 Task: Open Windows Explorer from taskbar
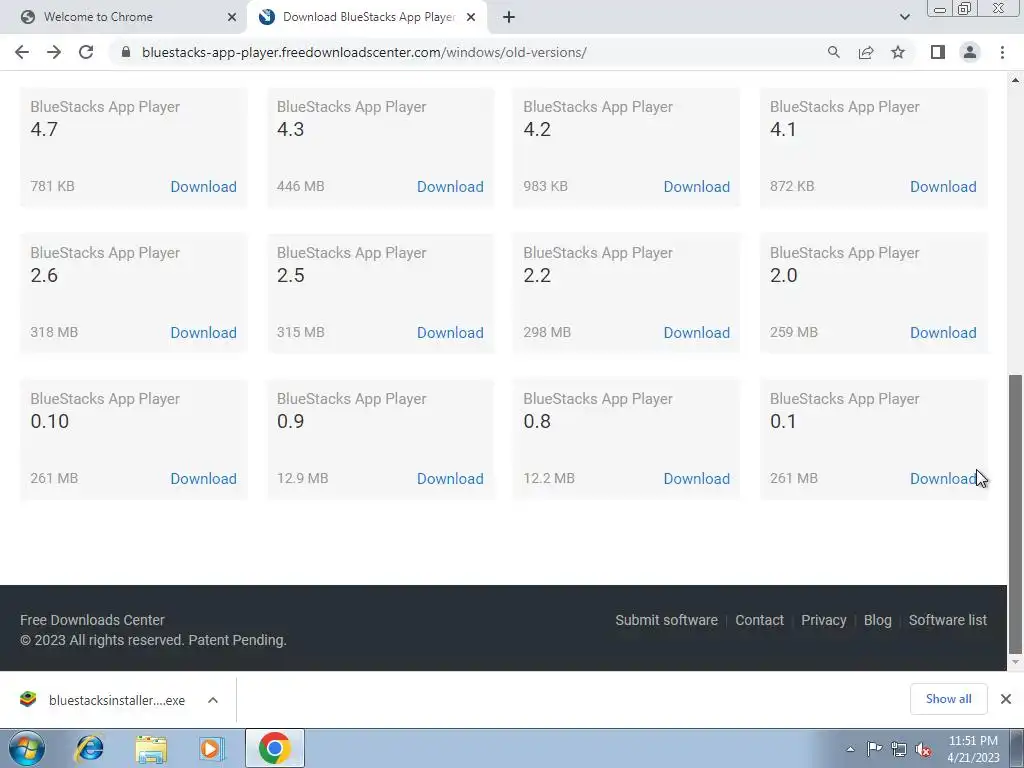pos(151,748)
